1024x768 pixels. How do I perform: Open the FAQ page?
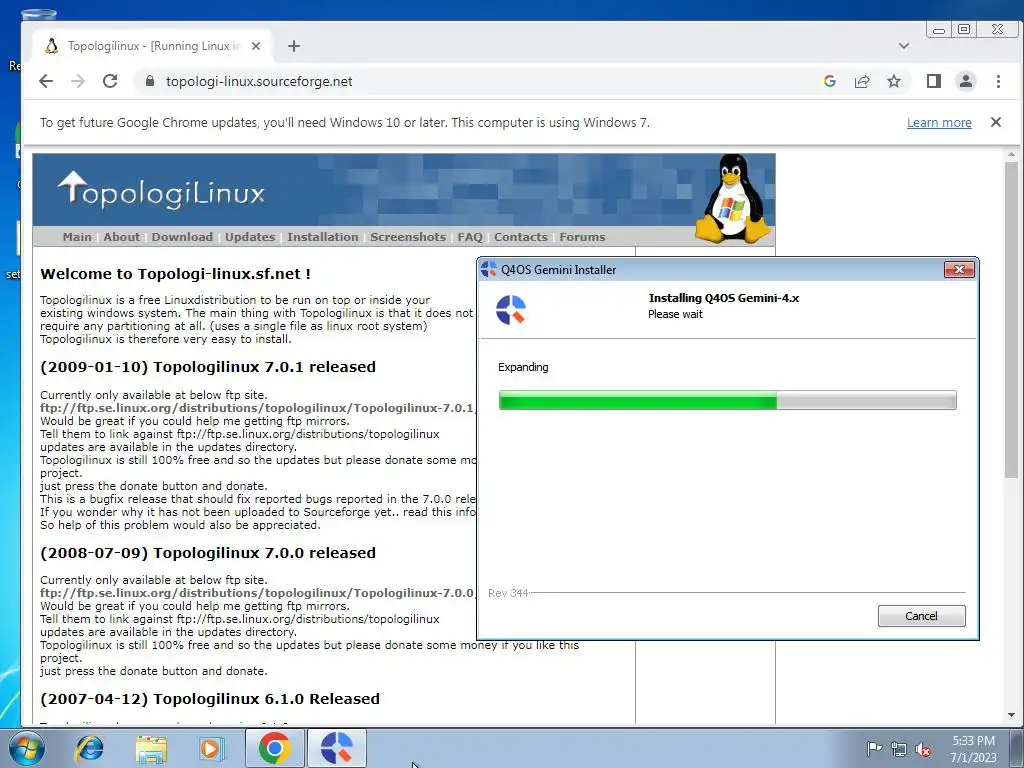(470, 237)
